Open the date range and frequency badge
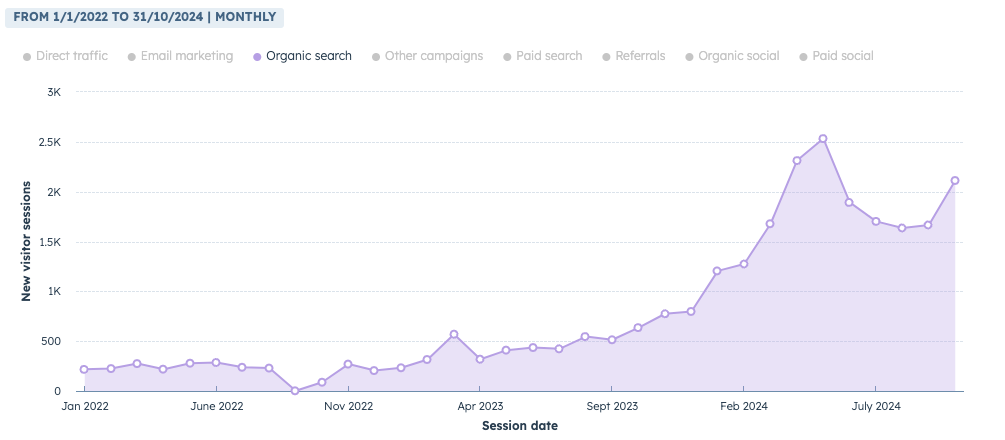The width and height of the screenshot is (1005, 440). tap(144, 17)
